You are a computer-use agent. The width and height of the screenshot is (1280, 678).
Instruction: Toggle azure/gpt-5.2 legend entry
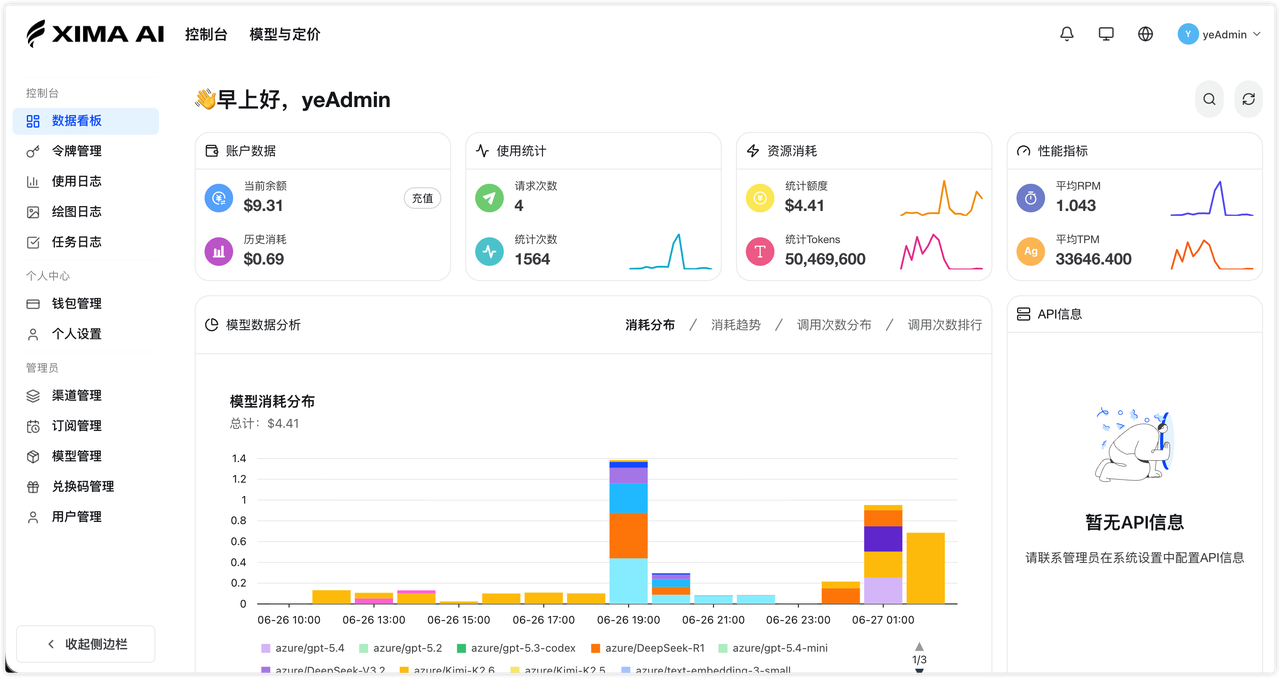point(400,648)
